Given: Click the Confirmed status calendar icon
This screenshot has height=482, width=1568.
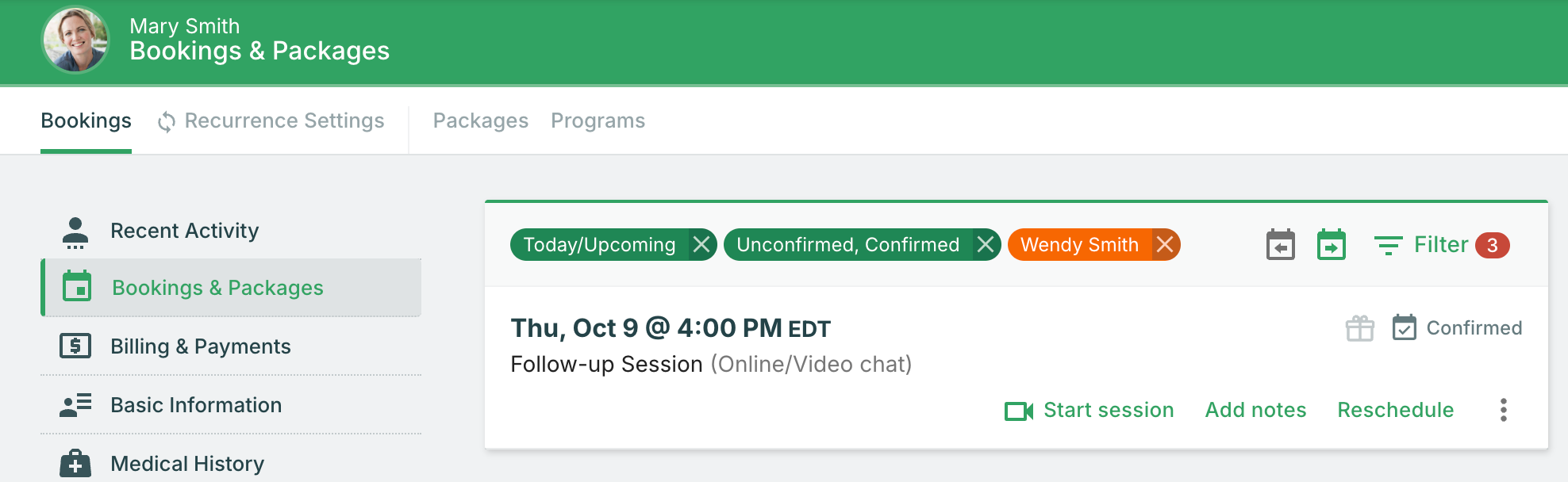Looking at the screenshot, I should (x=1404, y=327).
